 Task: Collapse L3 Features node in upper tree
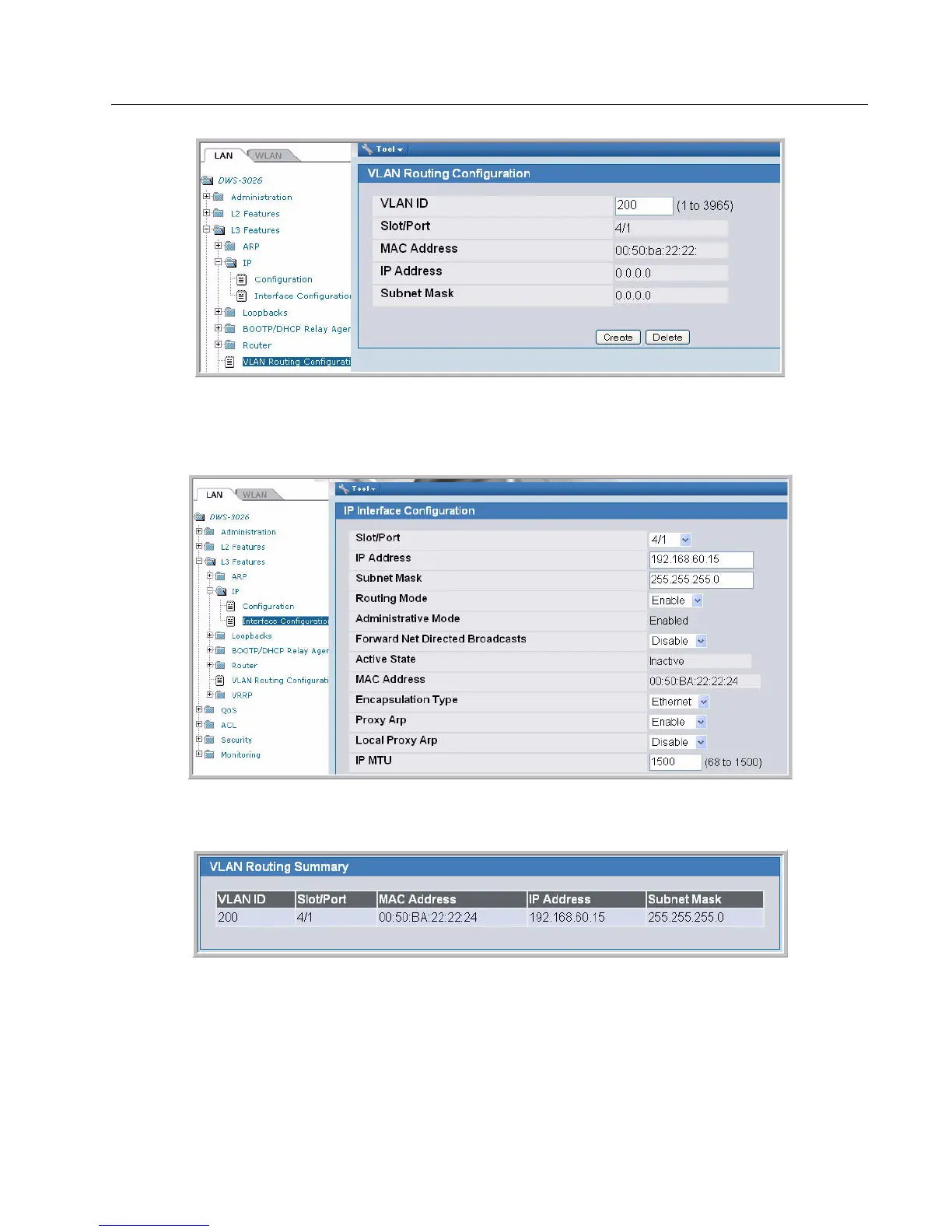(x=207, y=229)
